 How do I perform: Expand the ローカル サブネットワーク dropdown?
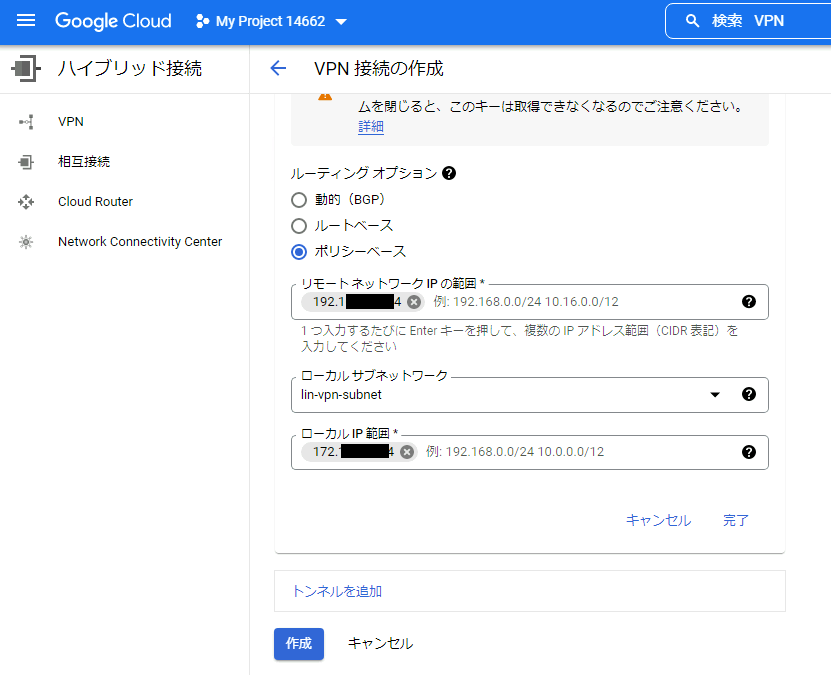pos(715,394)
